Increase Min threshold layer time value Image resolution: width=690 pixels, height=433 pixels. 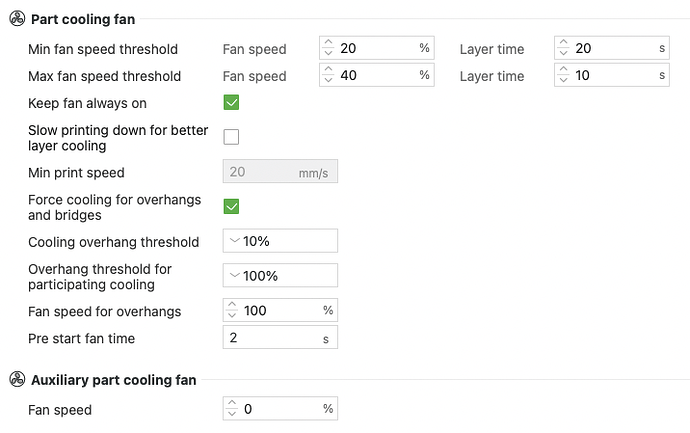(563, 43)
